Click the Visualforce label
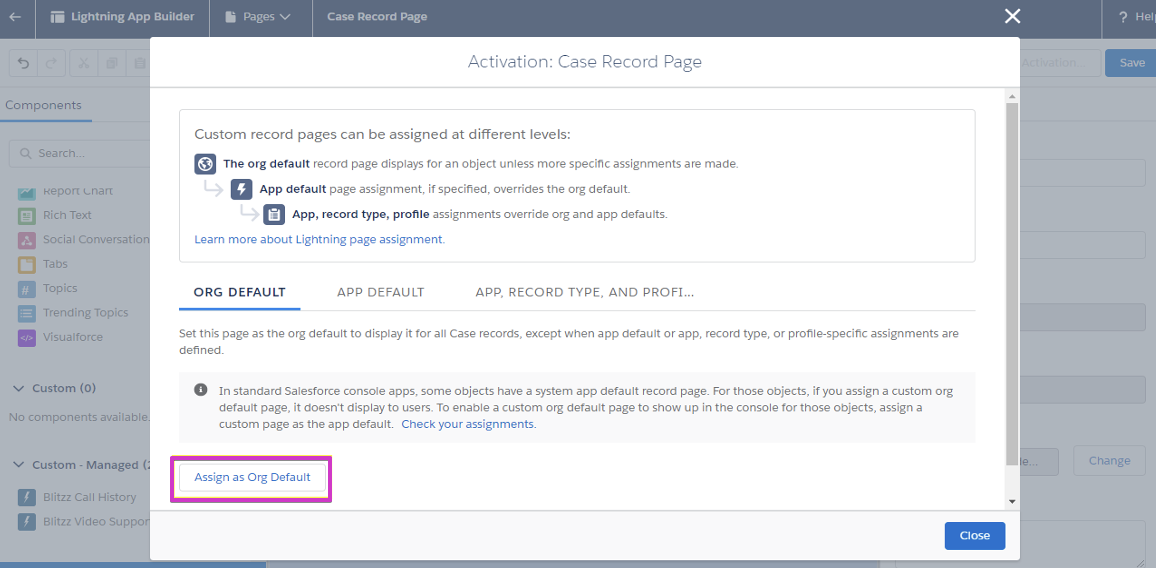 [x=73, y=337]
